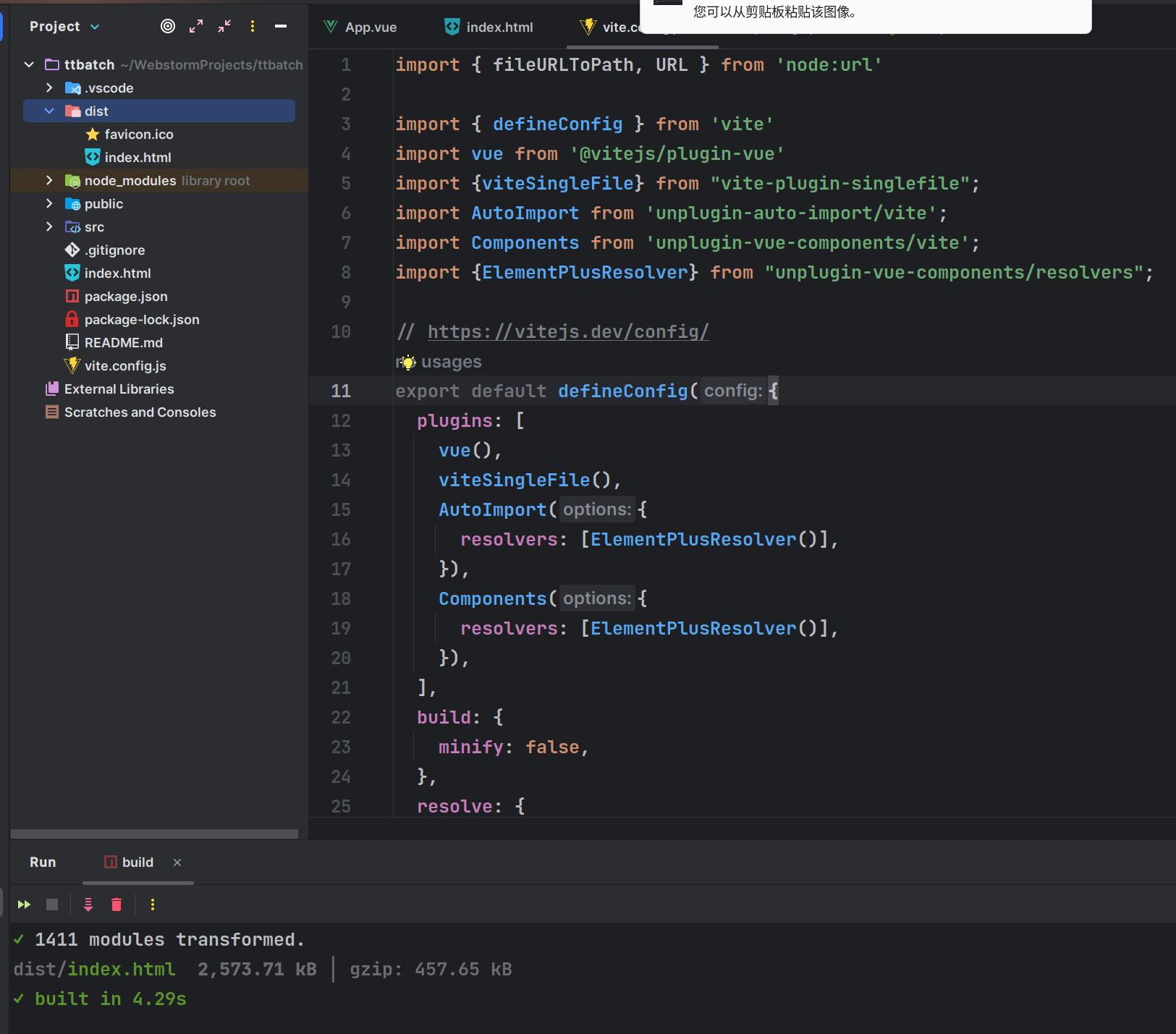
Task: Click the dist folder icon
Action: (72, 111)
